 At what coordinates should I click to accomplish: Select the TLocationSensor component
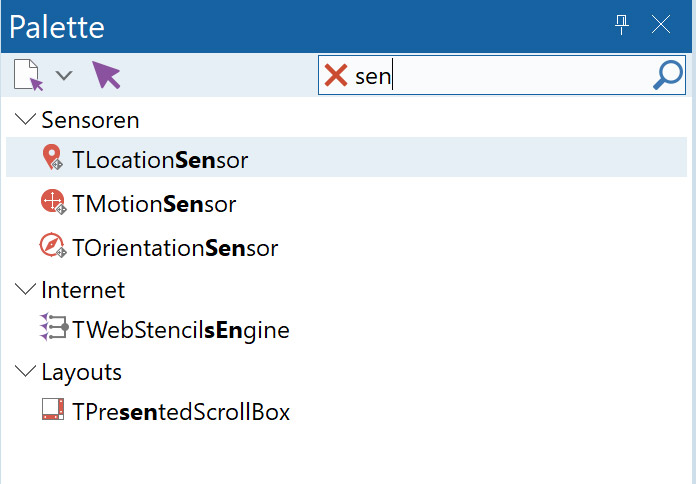[160, 159]
